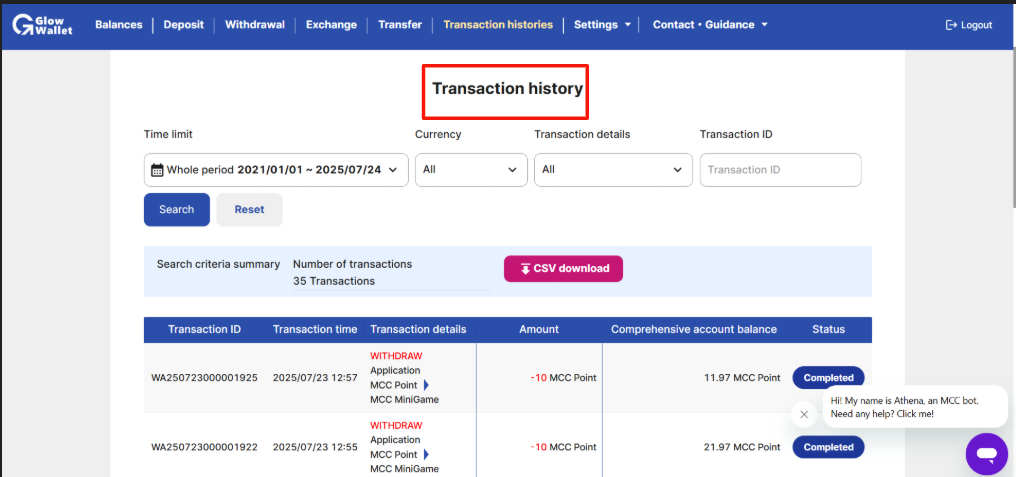Click the blue arrow in first WITHDRAW row
This screenshot has height=477, width=1016.
[426, 385]
